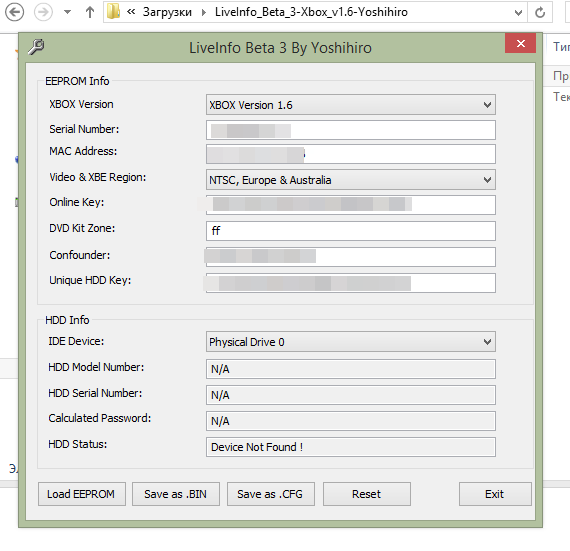Click the Online Key input field
Image resolution: width=570 pixels, height=551 pixels.
350,205
